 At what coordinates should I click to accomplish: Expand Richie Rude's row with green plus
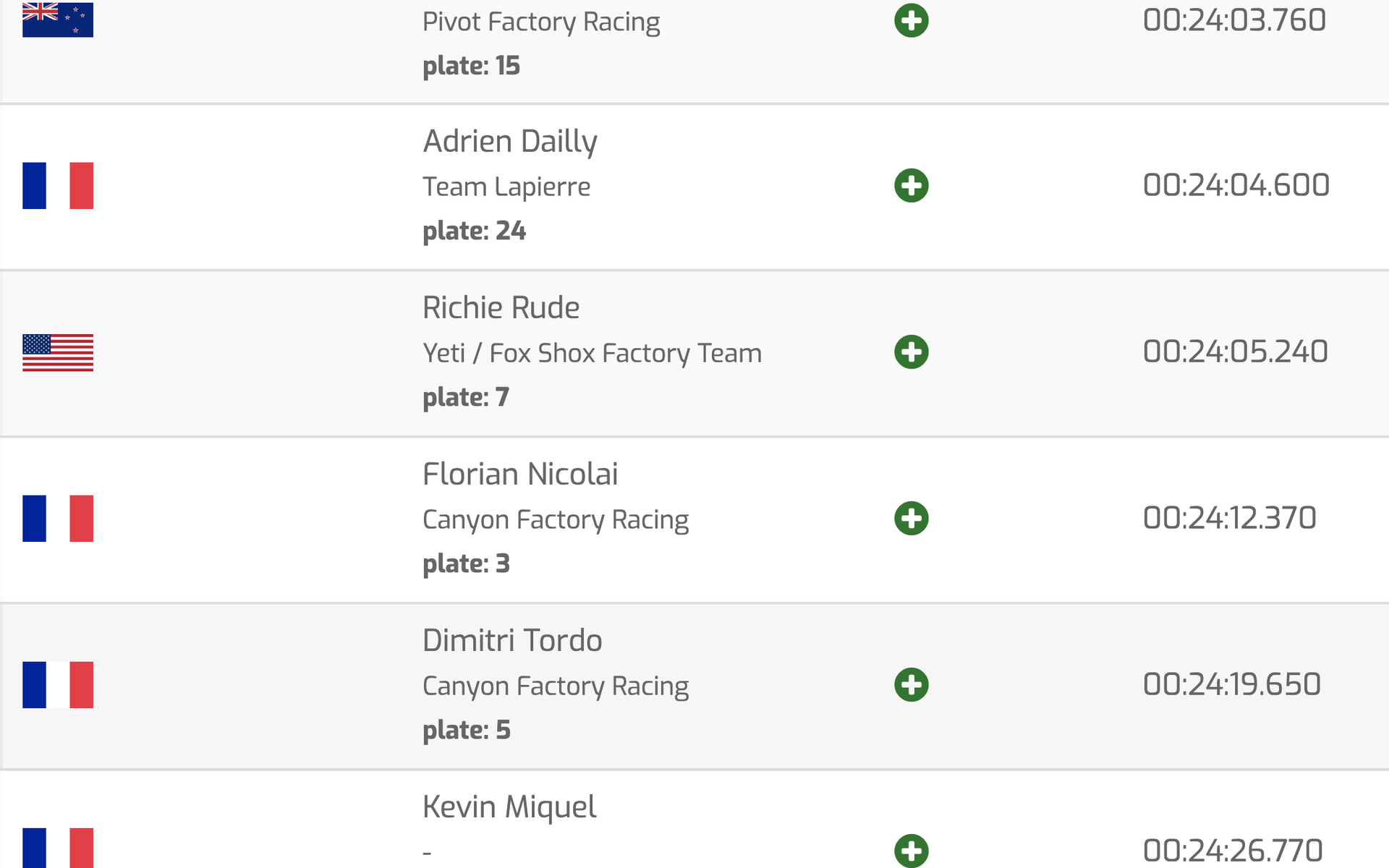[912, 352]
